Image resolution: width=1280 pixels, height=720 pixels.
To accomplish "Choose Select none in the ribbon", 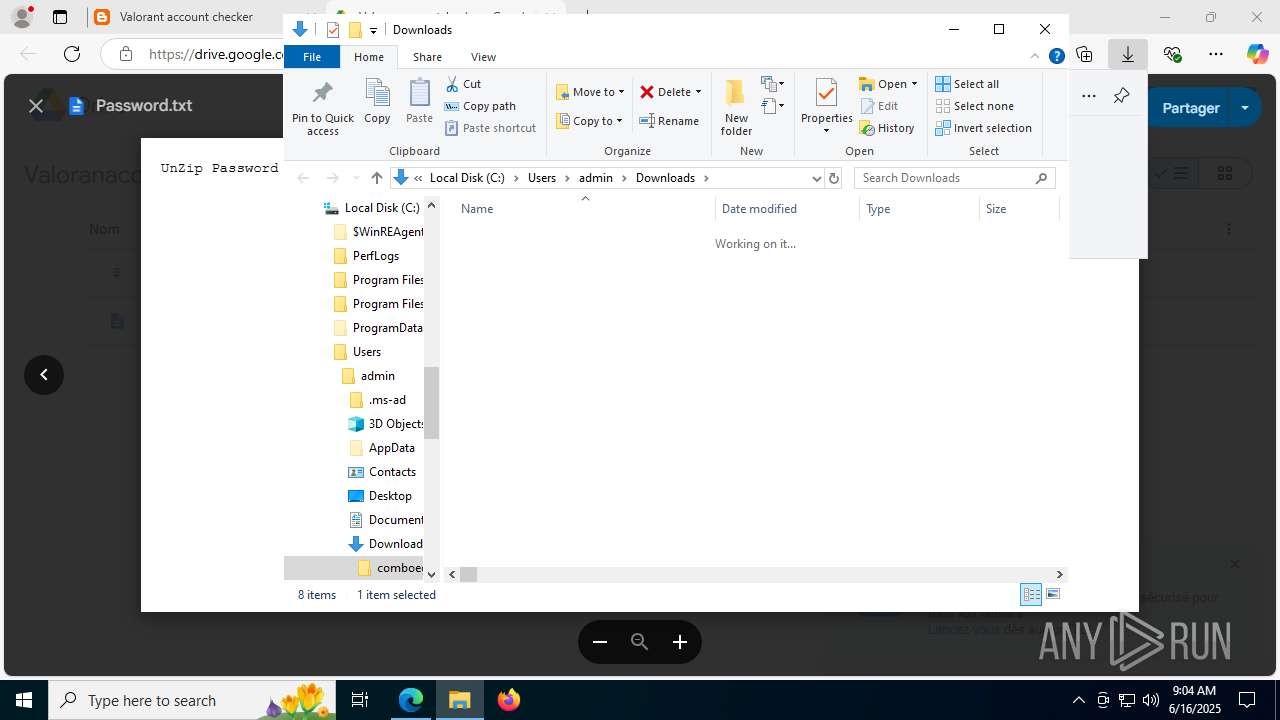I will coord(975,106).
